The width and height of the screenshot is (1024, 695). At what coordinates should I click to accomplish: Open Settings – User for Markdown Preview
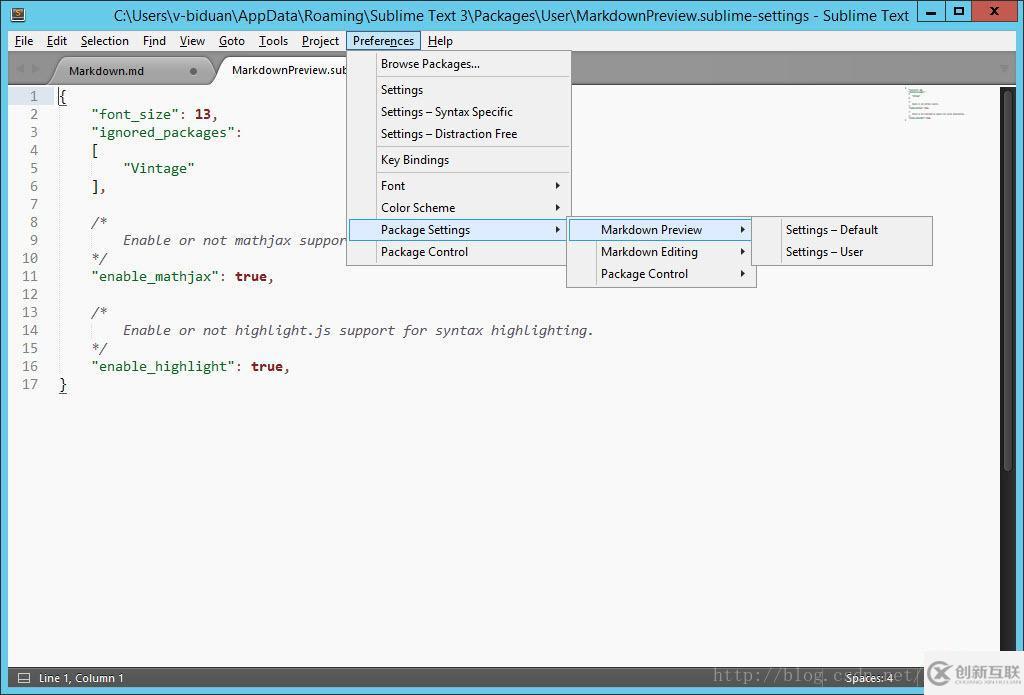point(842,252)
